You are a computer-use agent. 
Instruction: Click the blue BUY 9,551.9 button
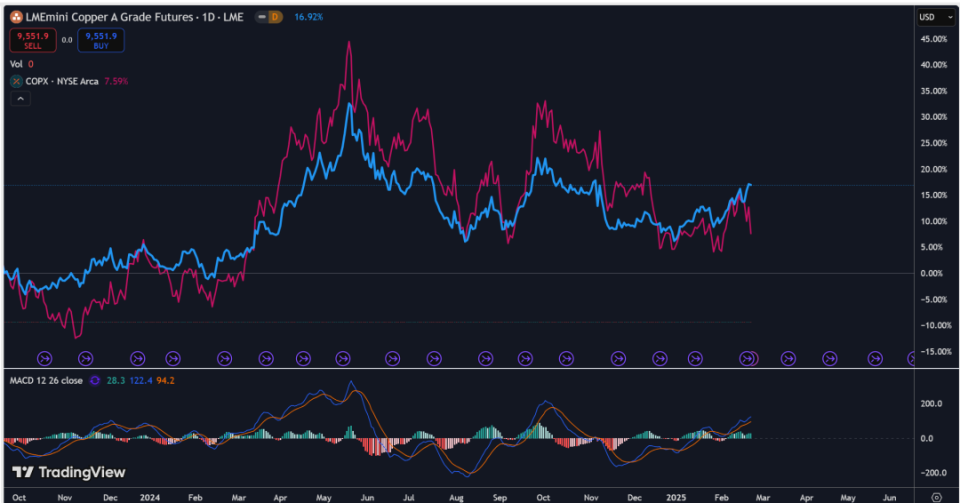tap(101, 40)
